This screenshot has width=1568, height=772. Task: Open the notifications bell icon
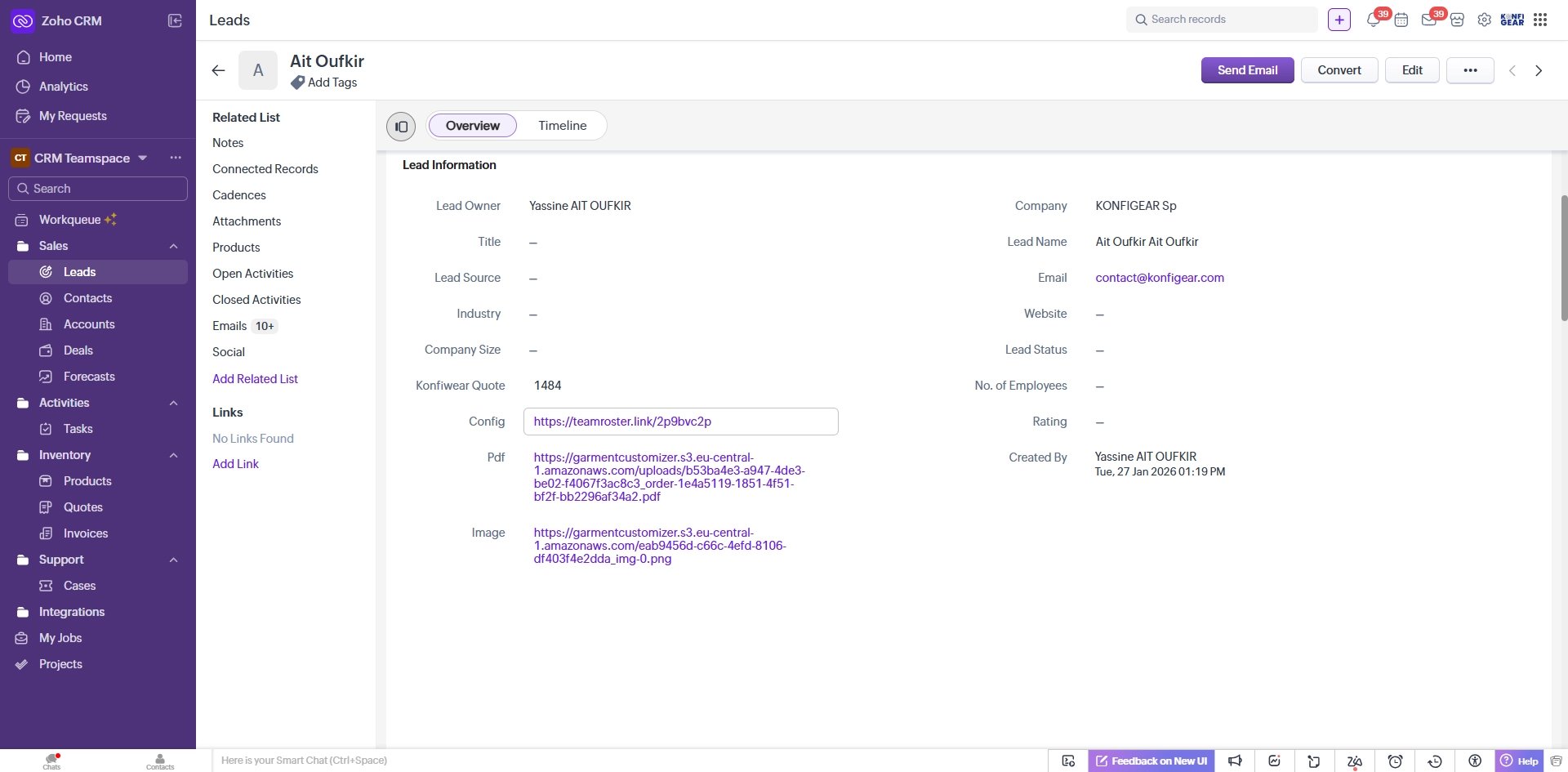tap(1374, 19)
